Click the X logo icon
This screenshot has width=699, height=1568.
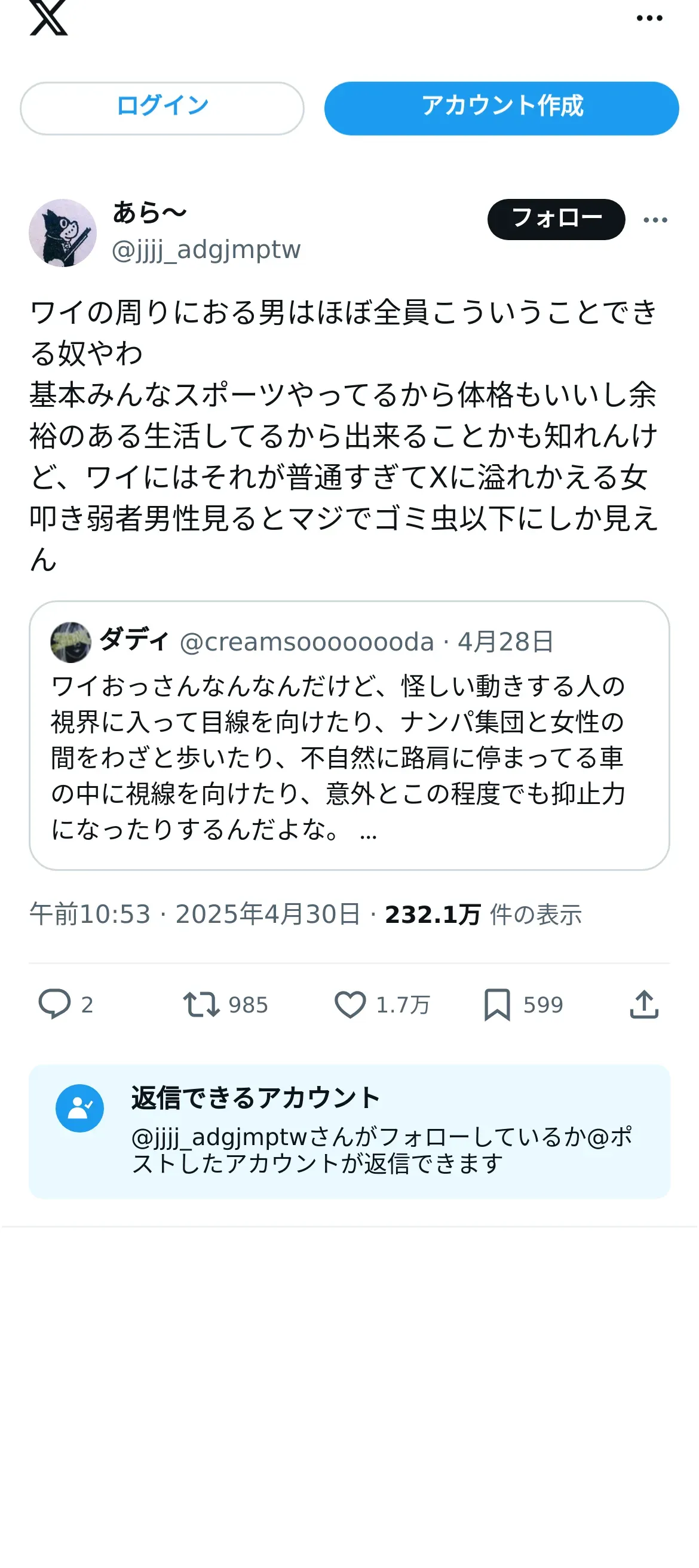[x=49, y=19]
